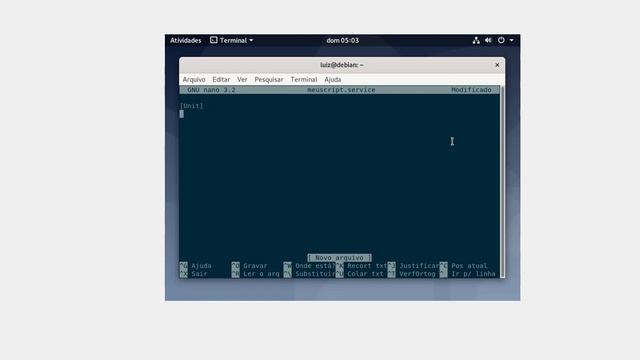Click the Modificado status text
640x360 pixels.
point(471,90)
